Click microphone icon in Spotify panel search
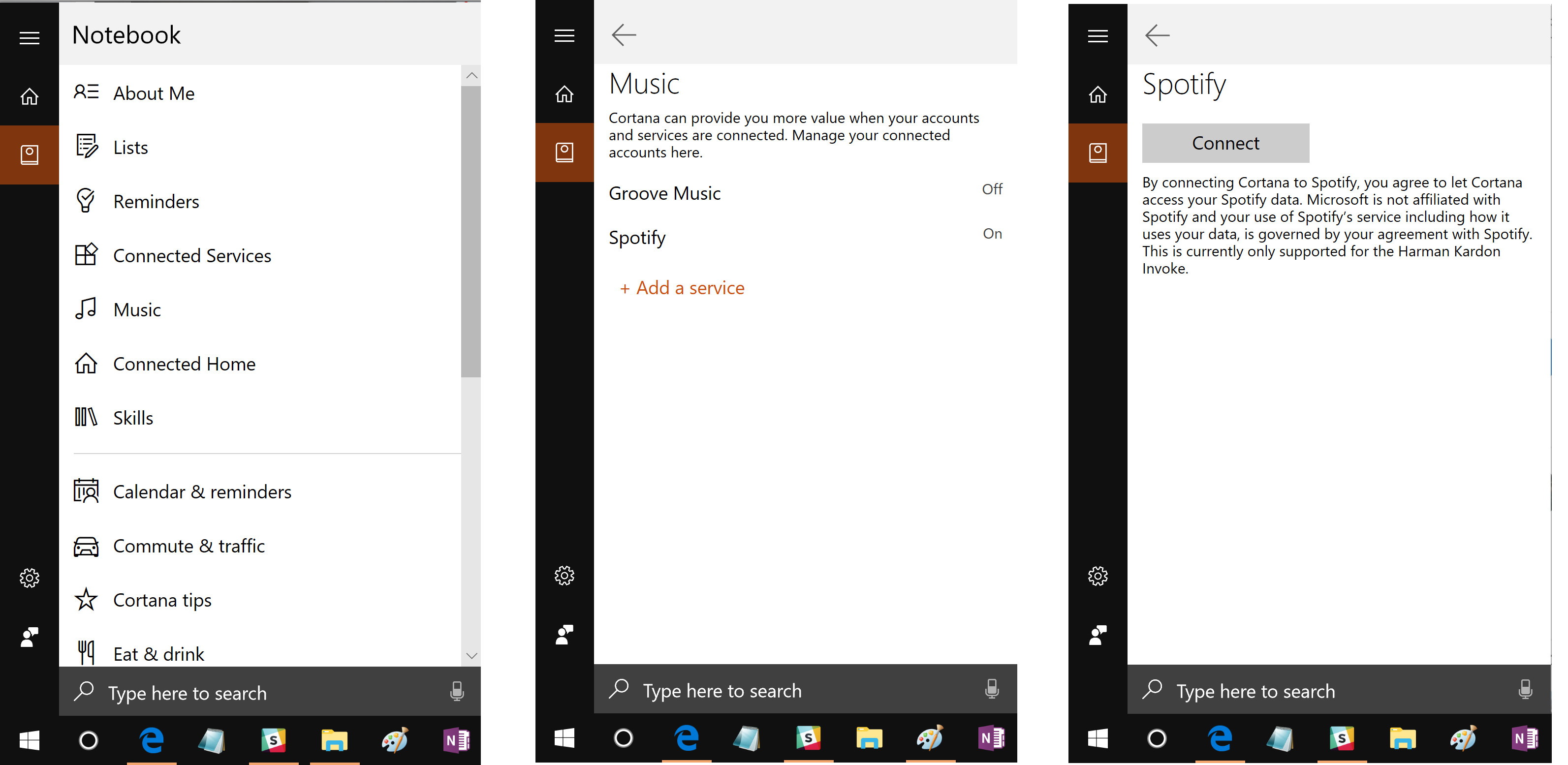The height and width of the screenshot is (765, 1568). tap(1525, 690)
